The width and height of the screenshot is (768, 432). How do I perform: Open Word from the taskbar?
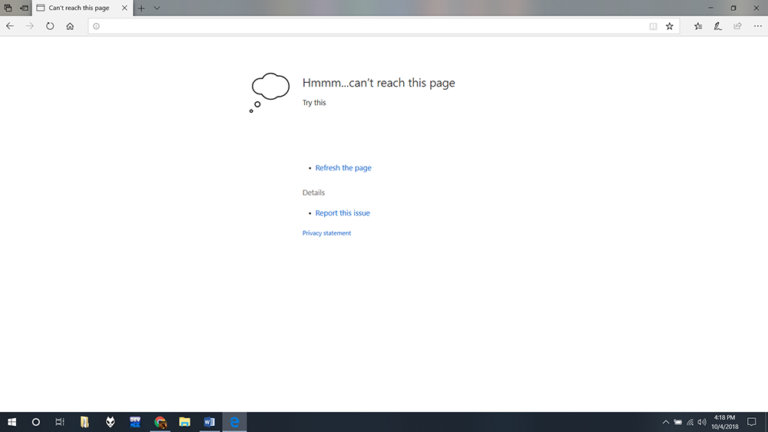[209, 422]
